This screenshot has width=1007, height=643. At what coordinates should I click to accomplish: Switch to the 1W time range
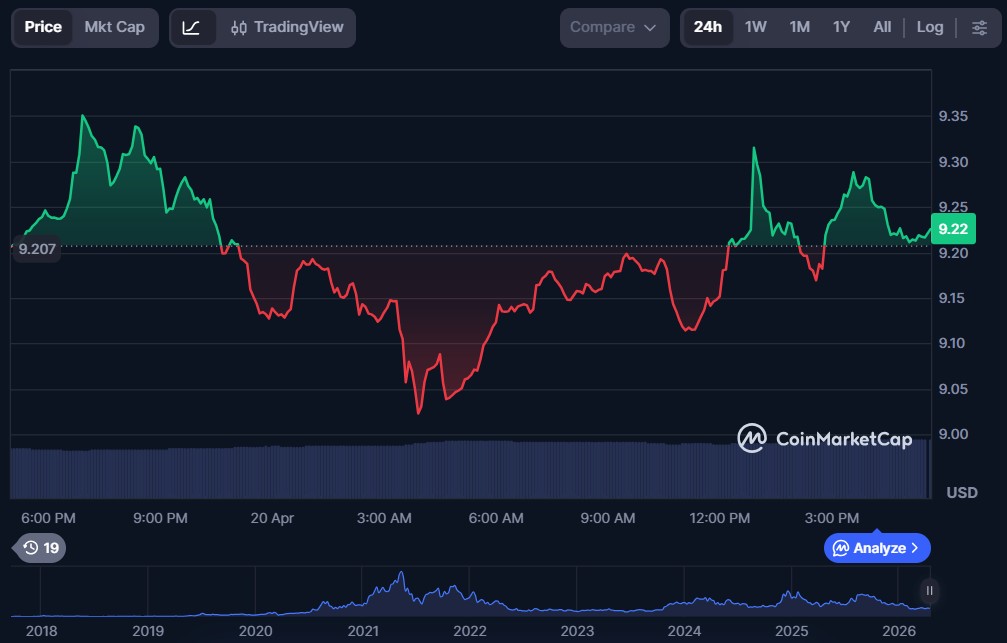pyautogui.click(x=755, y=27)
